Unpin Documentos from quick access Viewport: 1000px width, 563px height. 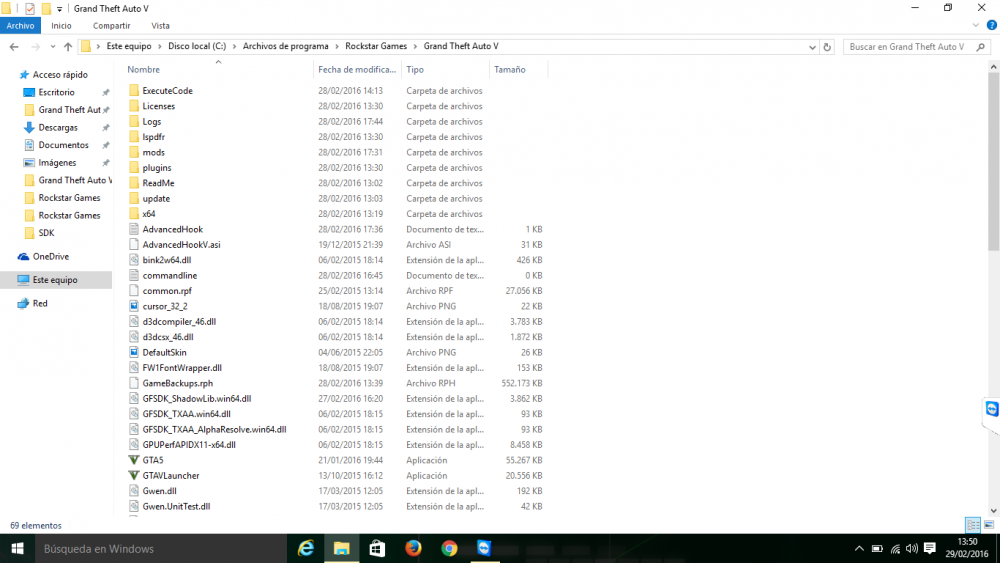[x=106, y=145]
